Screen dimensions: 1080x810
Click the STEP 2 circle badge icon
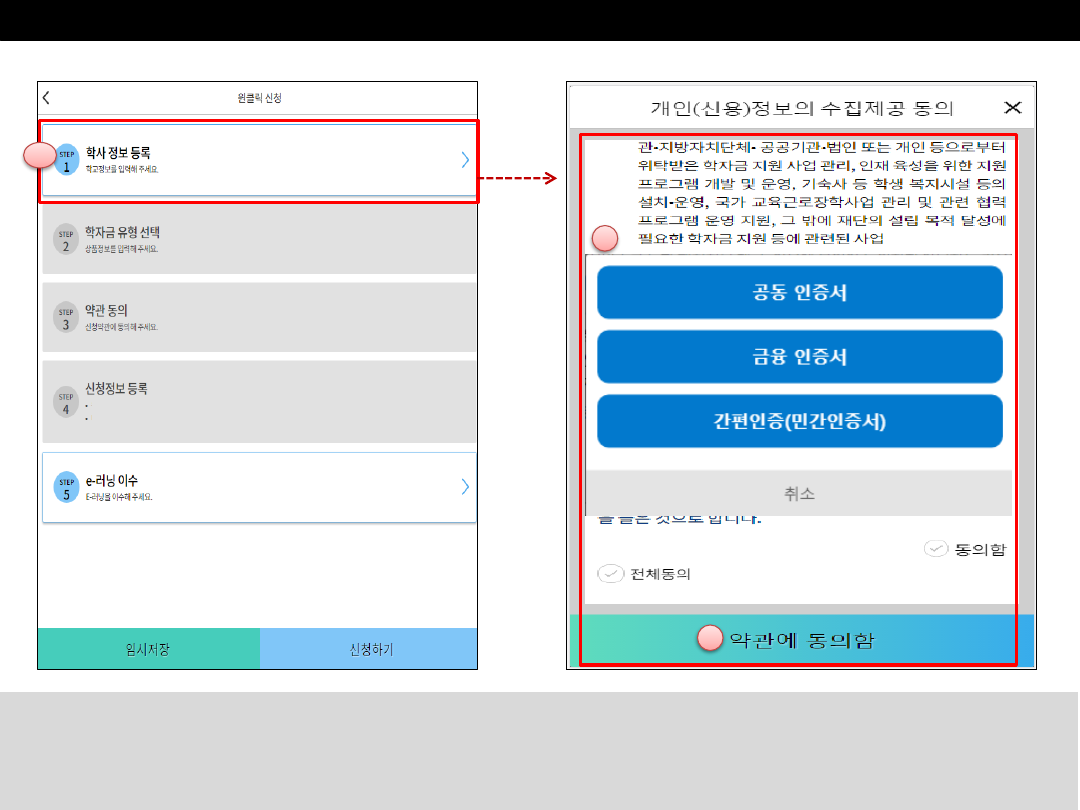click(66, 238)
